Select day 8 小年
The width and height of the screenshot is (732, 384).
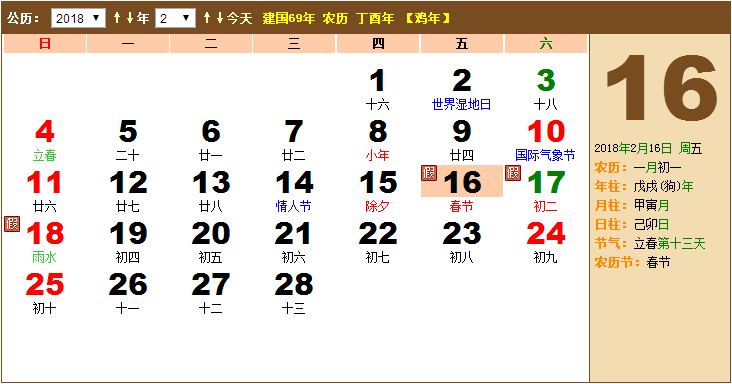click(377, 140)
